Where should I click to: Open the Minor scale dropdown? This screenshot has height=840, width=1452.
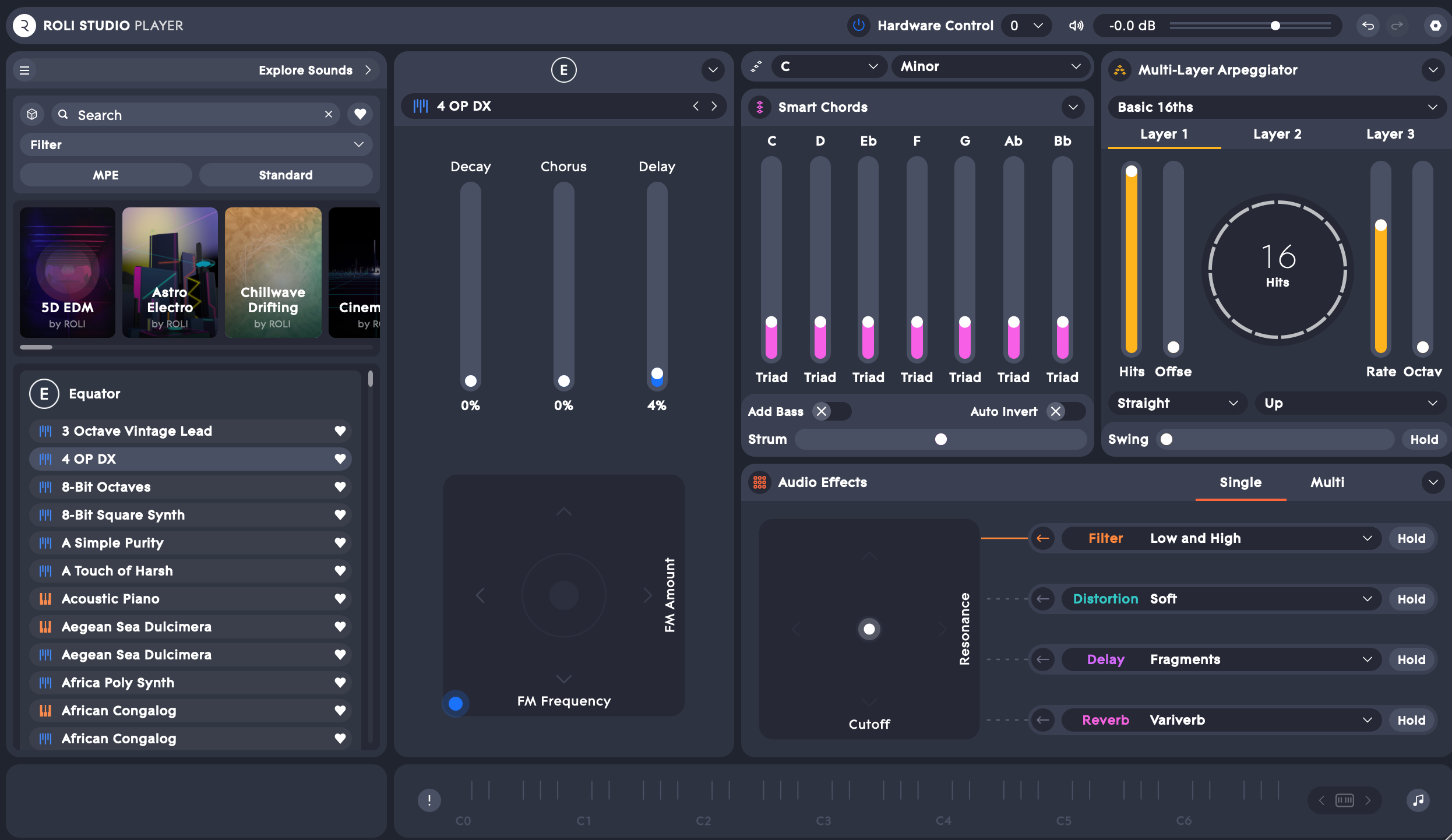pos(991,66)
